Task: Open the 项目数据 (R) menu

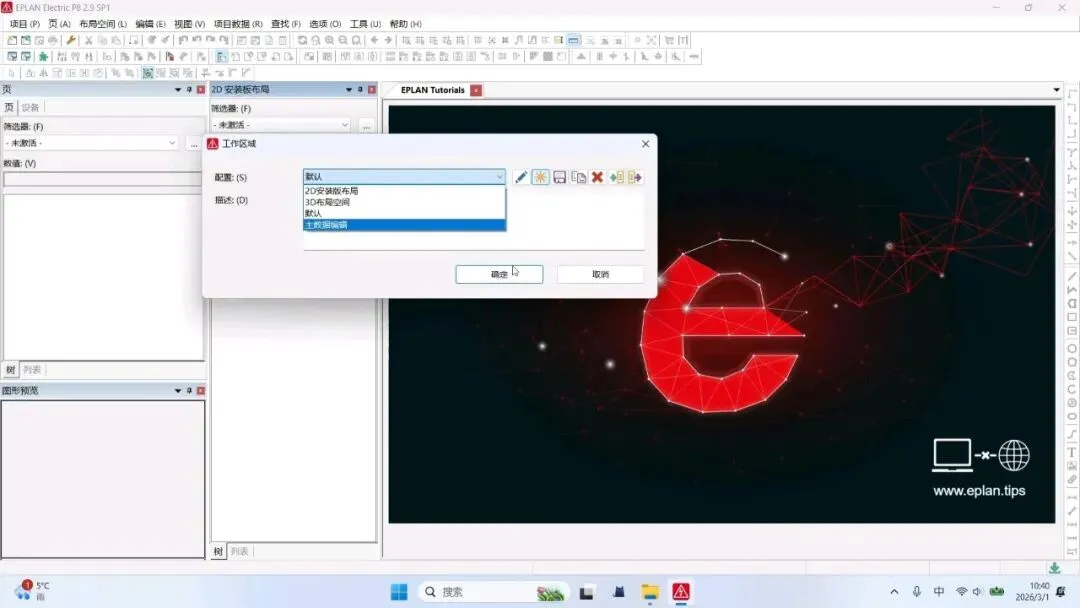Action: tap(238, 24)
